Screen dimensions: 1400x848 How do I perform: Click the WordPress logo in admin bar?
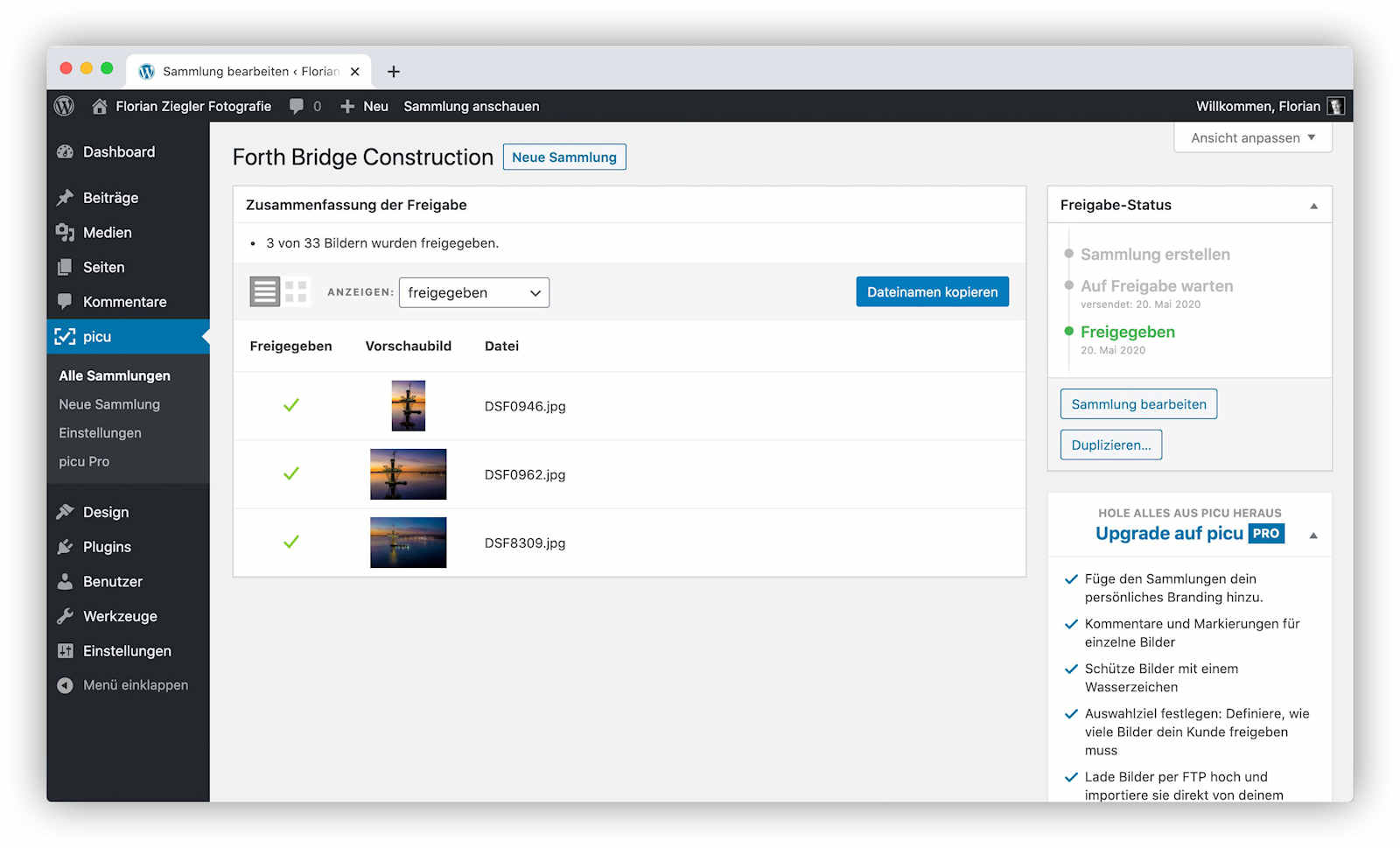pyautogui.click(x=64, y=106)
